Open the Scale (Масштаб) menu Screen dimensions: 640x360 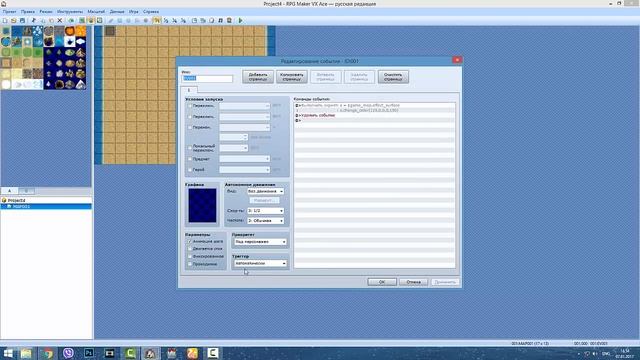click(96, 12)
